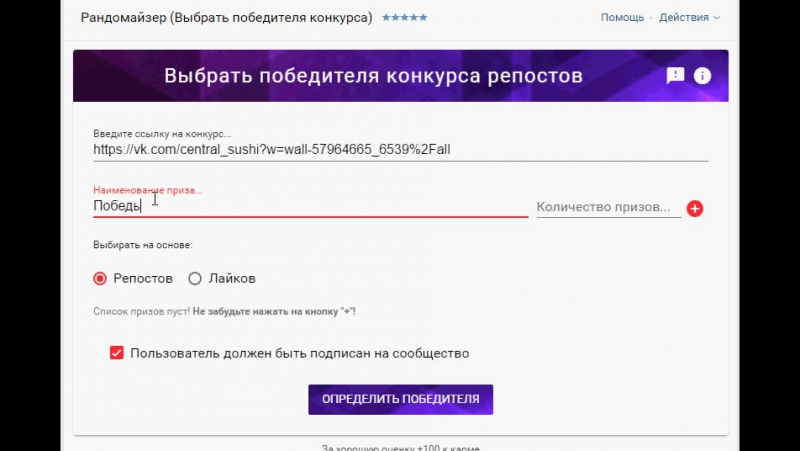
Task: Open the «Помощь» link
Action: tap(622, 18)
